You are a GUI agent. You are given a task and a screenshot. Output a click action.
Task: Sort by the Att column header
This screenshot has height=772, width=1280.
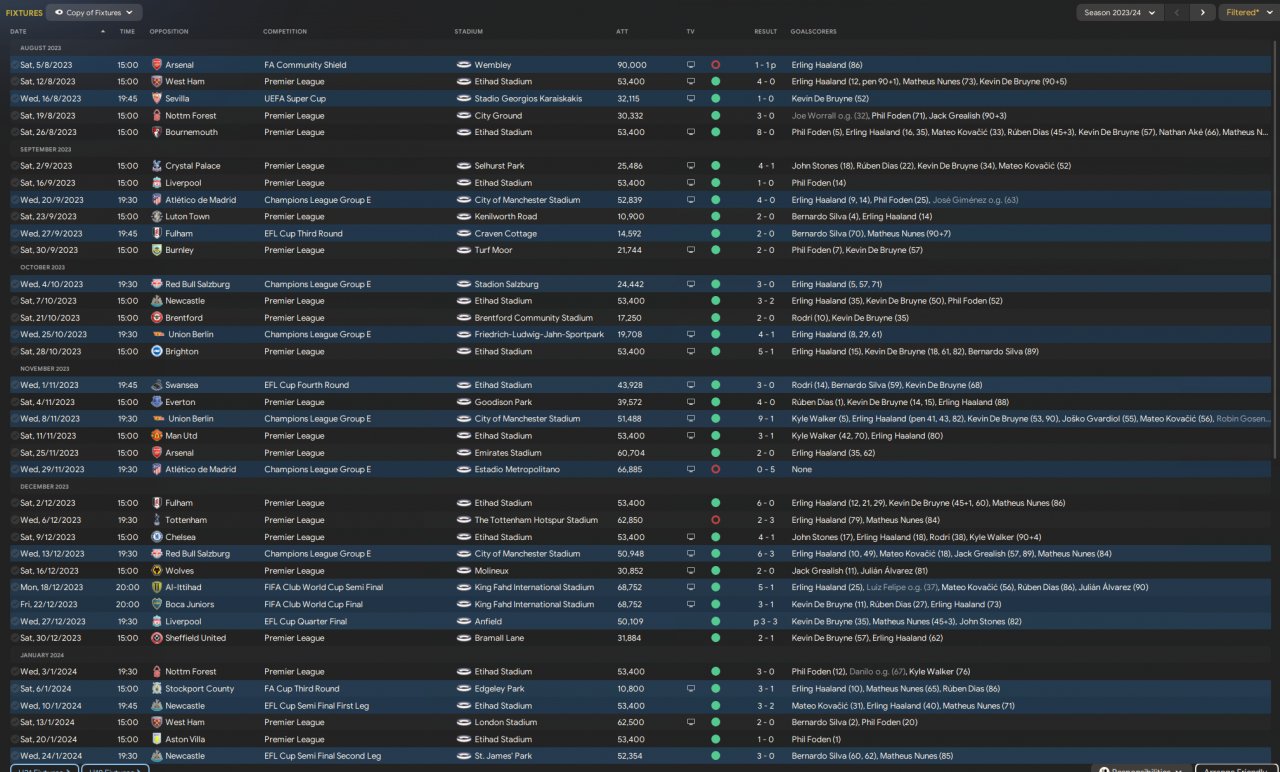(x=622, y=32)
